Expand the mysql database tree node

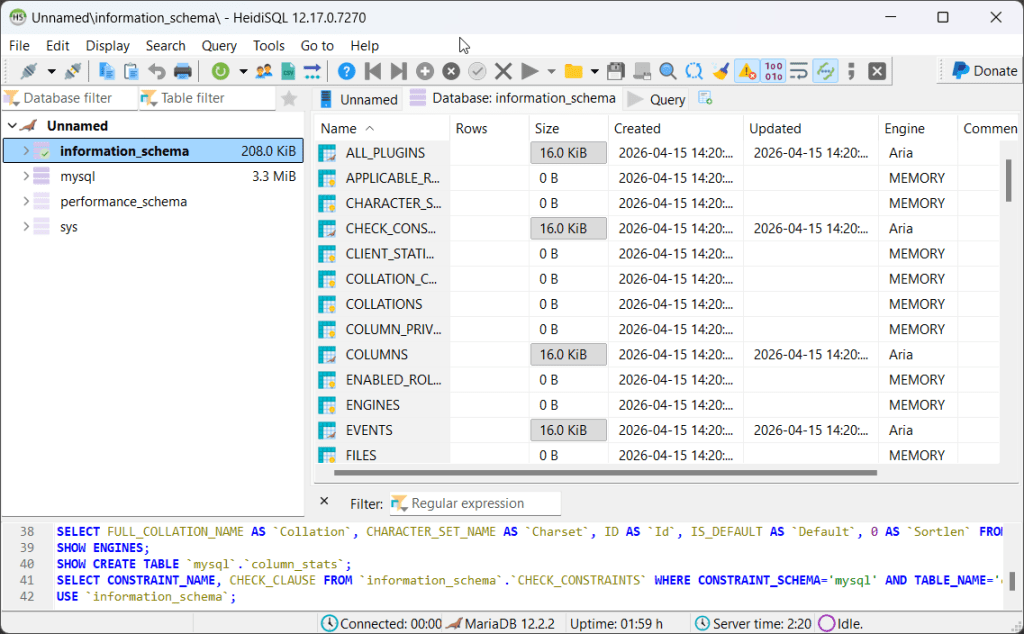coord(26,176)
